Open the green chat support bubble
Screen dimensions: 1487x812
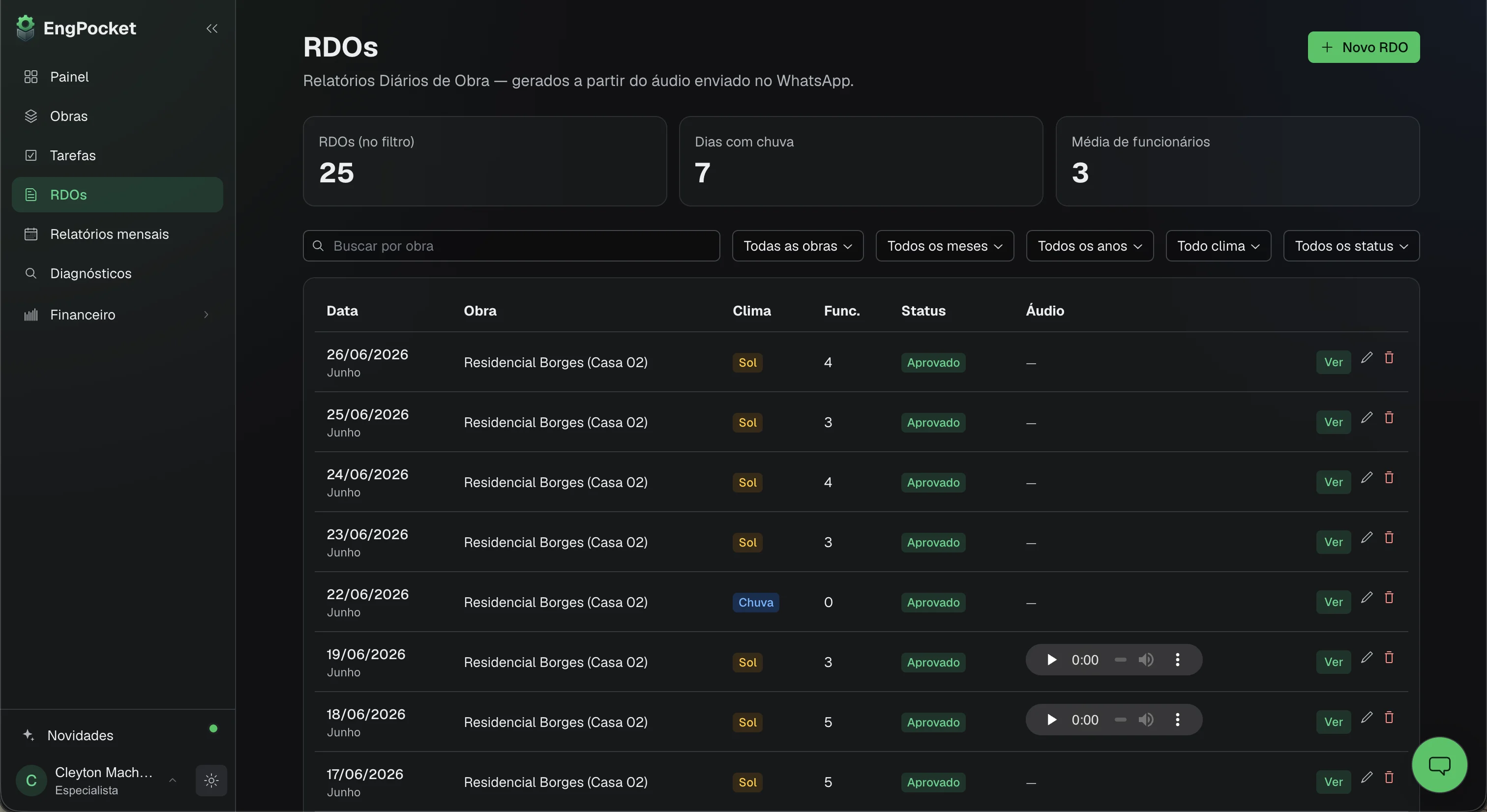[x=1439, y=765]
